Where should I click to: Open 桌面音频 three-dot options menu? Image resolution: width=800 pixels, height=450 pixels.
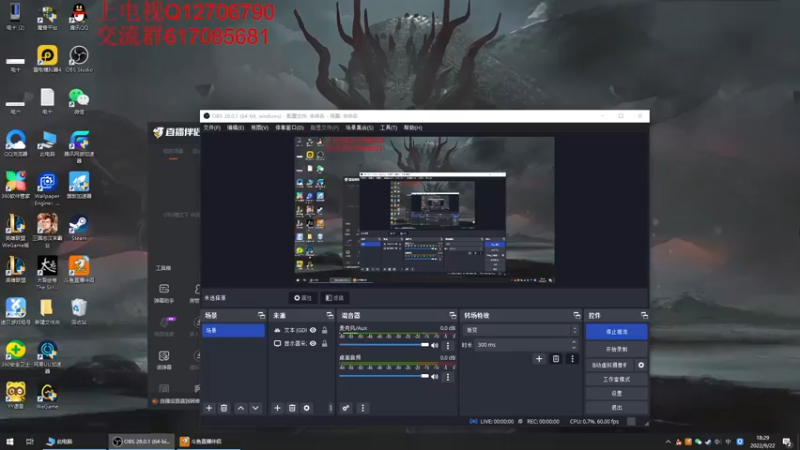pos(448,377)
